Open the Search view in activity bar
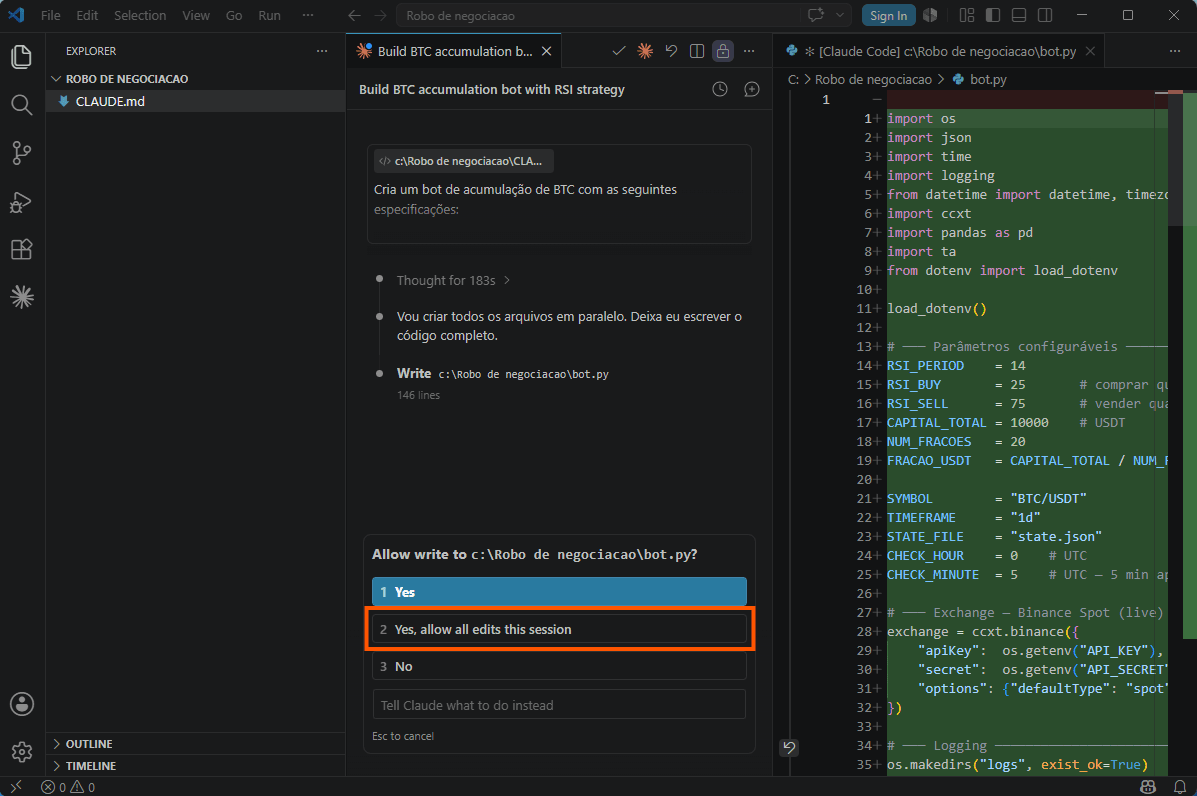This screenshot has width=1197, height=796. pos(21,105)
